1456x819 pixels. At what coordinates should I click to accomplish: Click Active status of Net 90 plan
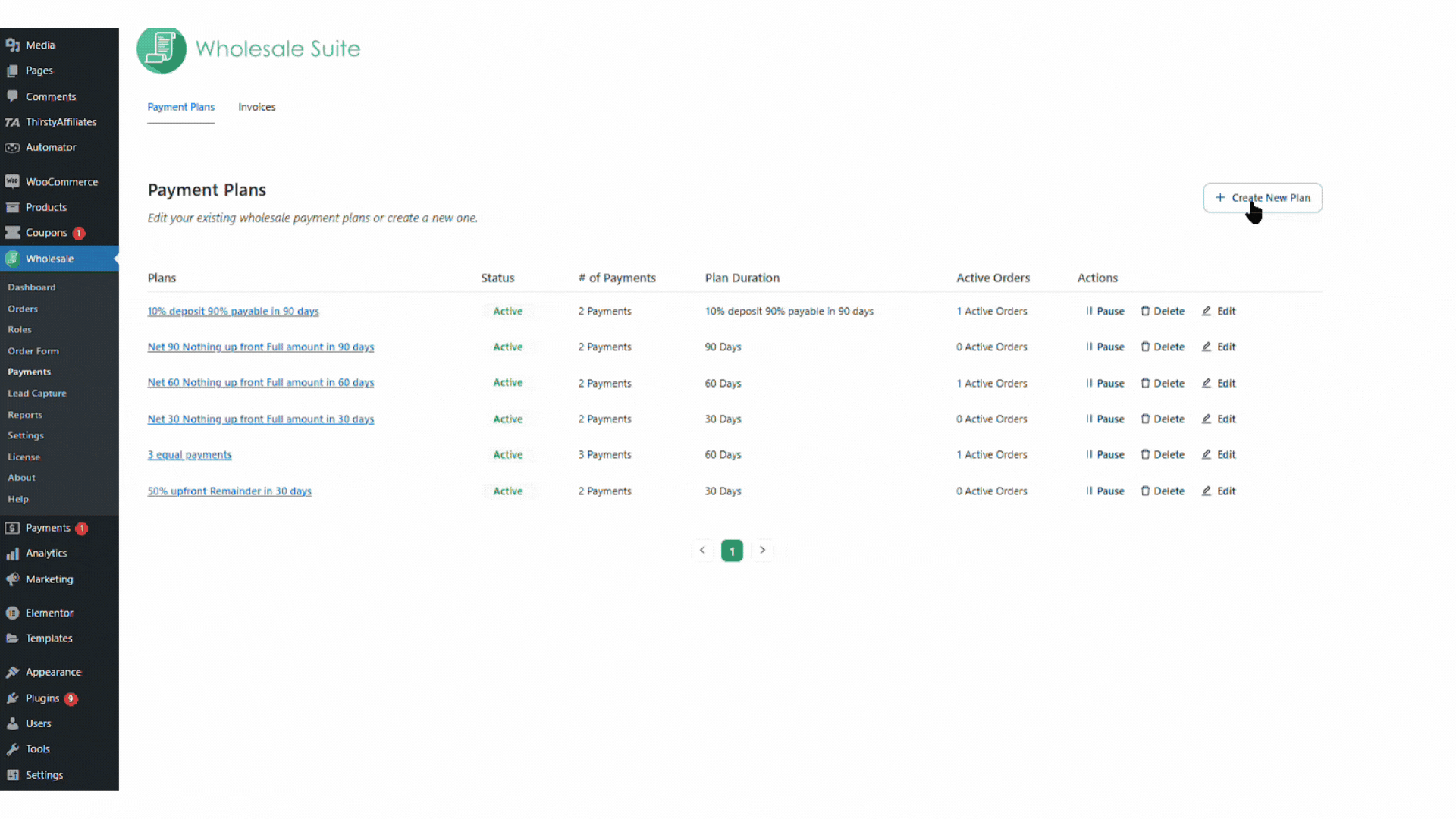[x=508, y=347]
